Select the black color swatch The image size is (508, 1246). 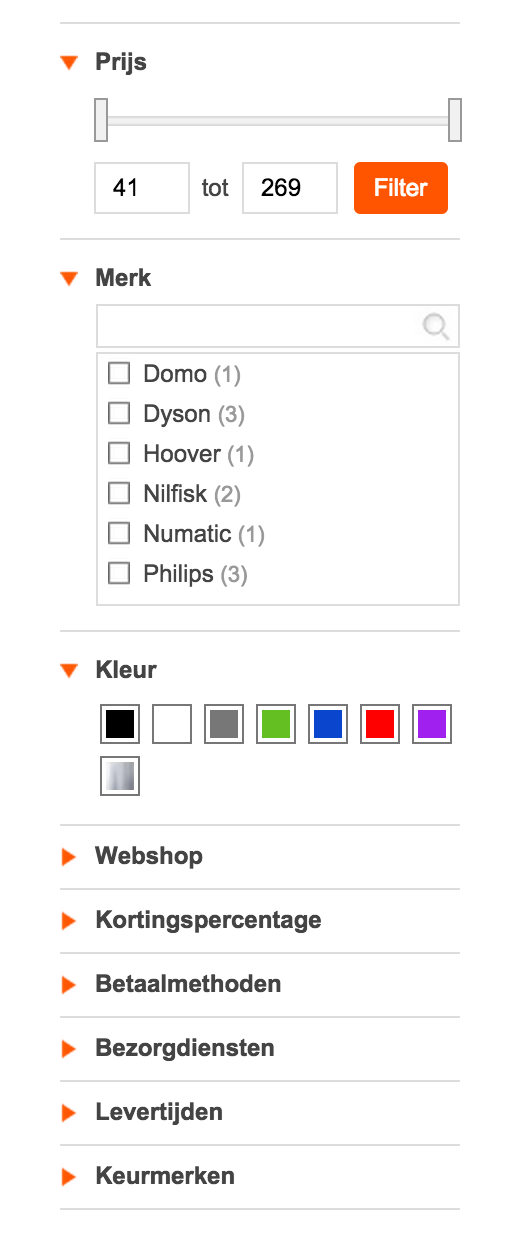coord(120,724)
